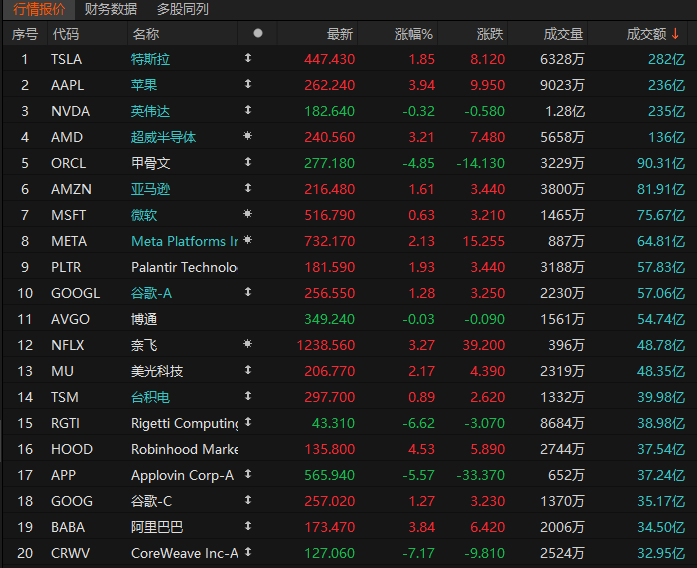Open the 谷歌-A stock name link
697x568 pixels.
(x=151, y=293)
